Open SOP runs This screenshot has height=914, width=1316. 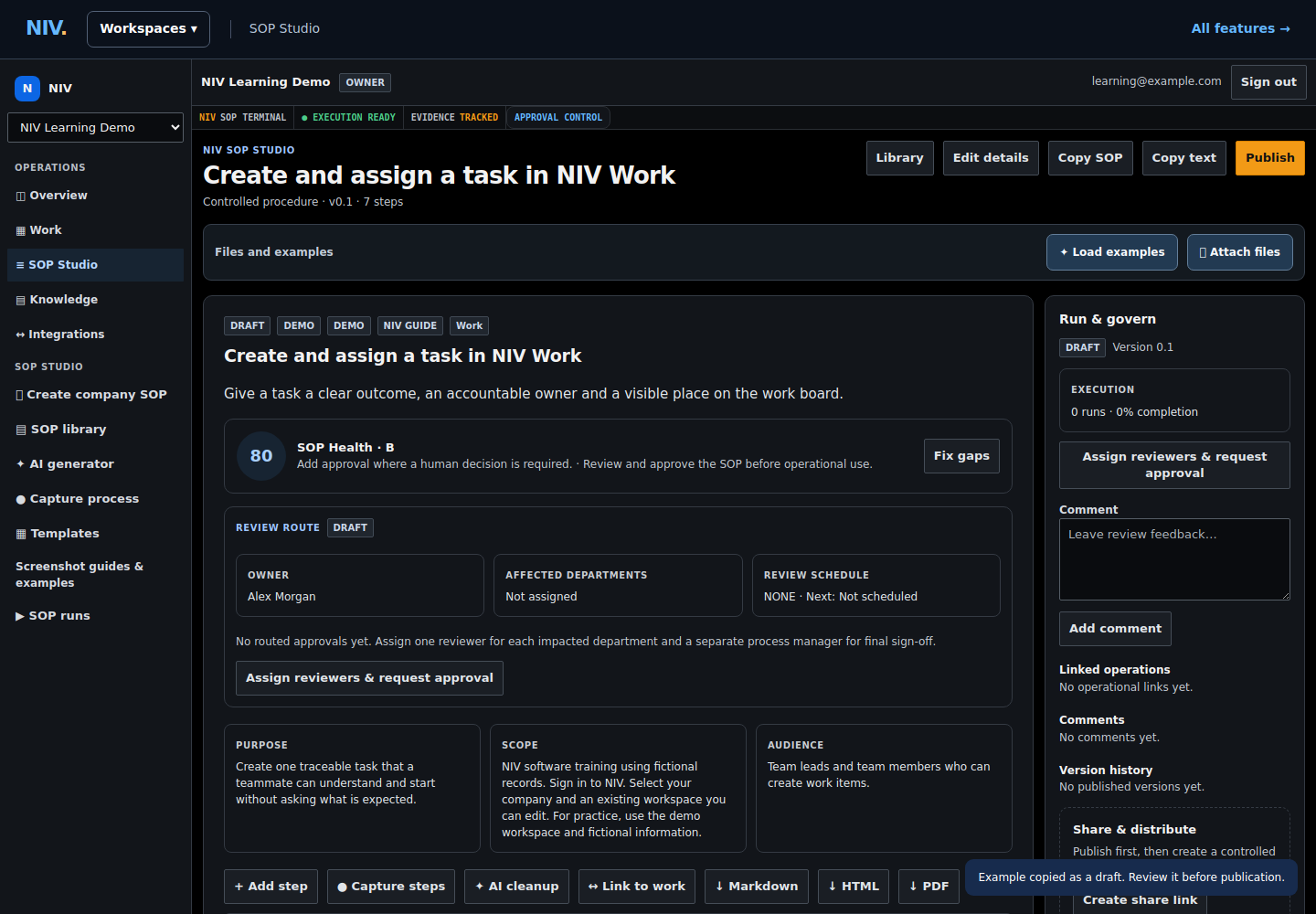tap(95, 616)
